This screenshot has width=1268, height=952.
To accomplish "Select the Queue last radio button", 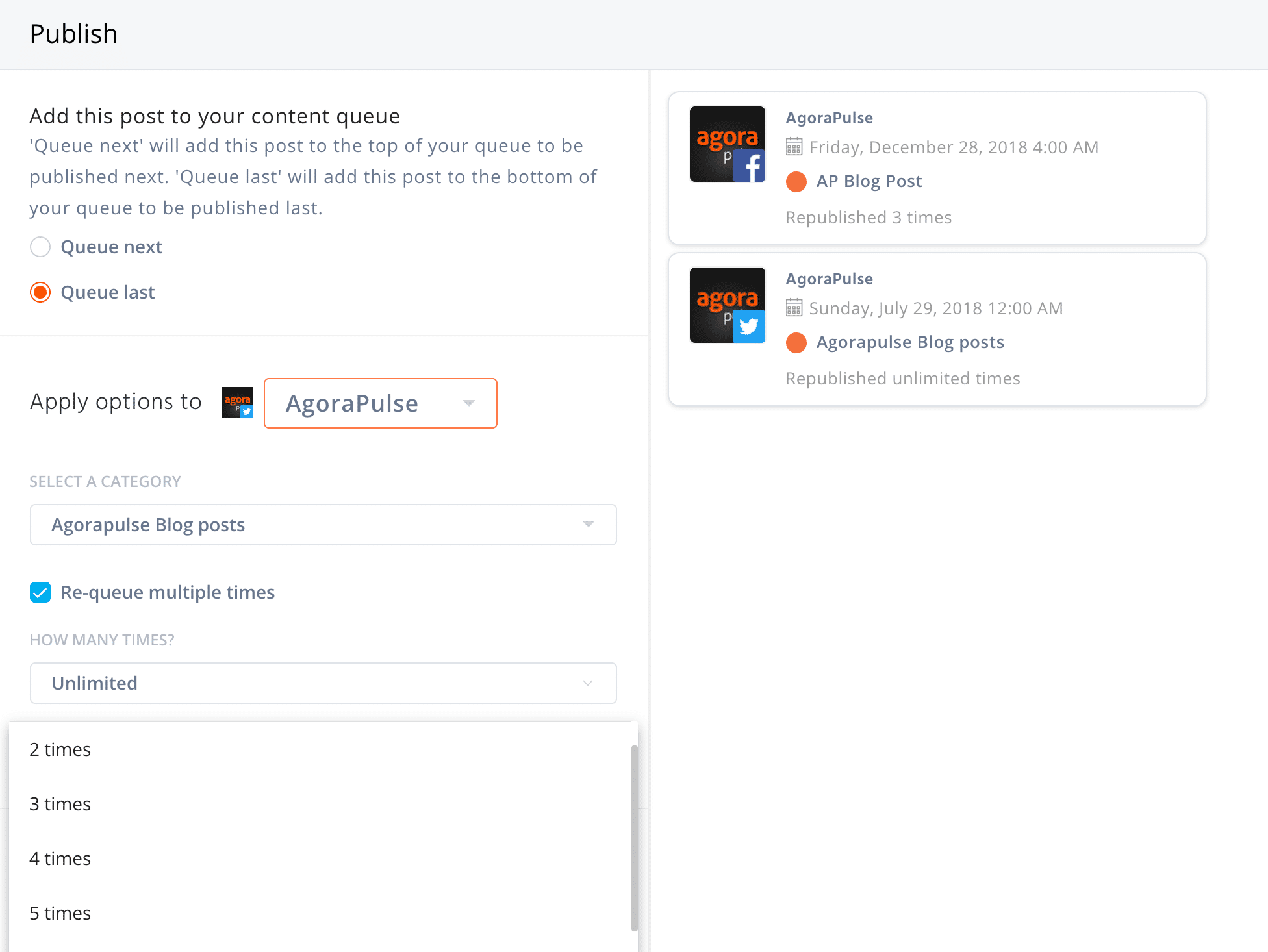I will pos(40,292).
